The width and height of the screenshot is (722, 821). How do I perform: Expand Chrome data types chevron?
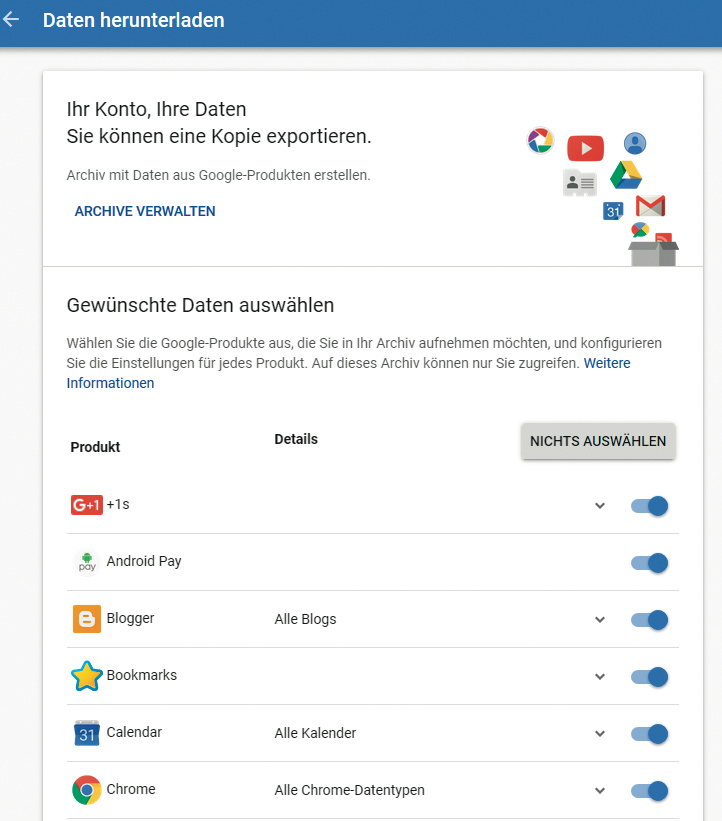coord(600,791)
